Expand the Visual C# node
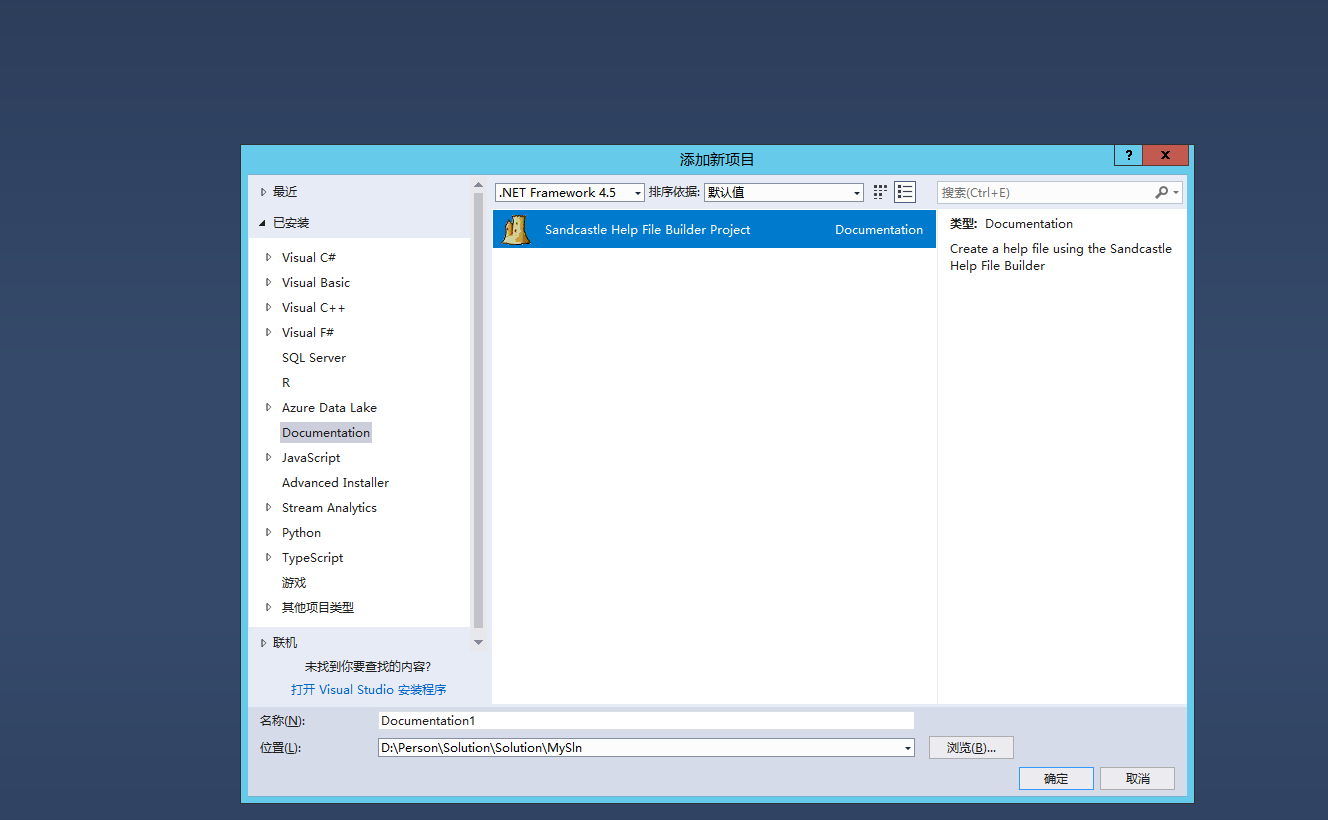This screenshot has height=820, width=1328. (x=269, y=257)
